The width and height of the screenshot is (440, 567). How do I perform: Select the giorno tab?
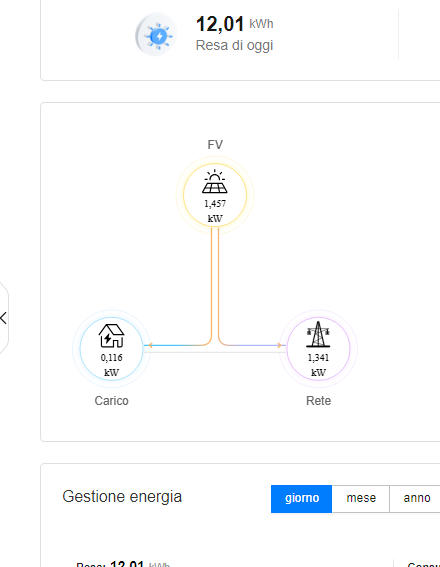click(x=301, y=499)
